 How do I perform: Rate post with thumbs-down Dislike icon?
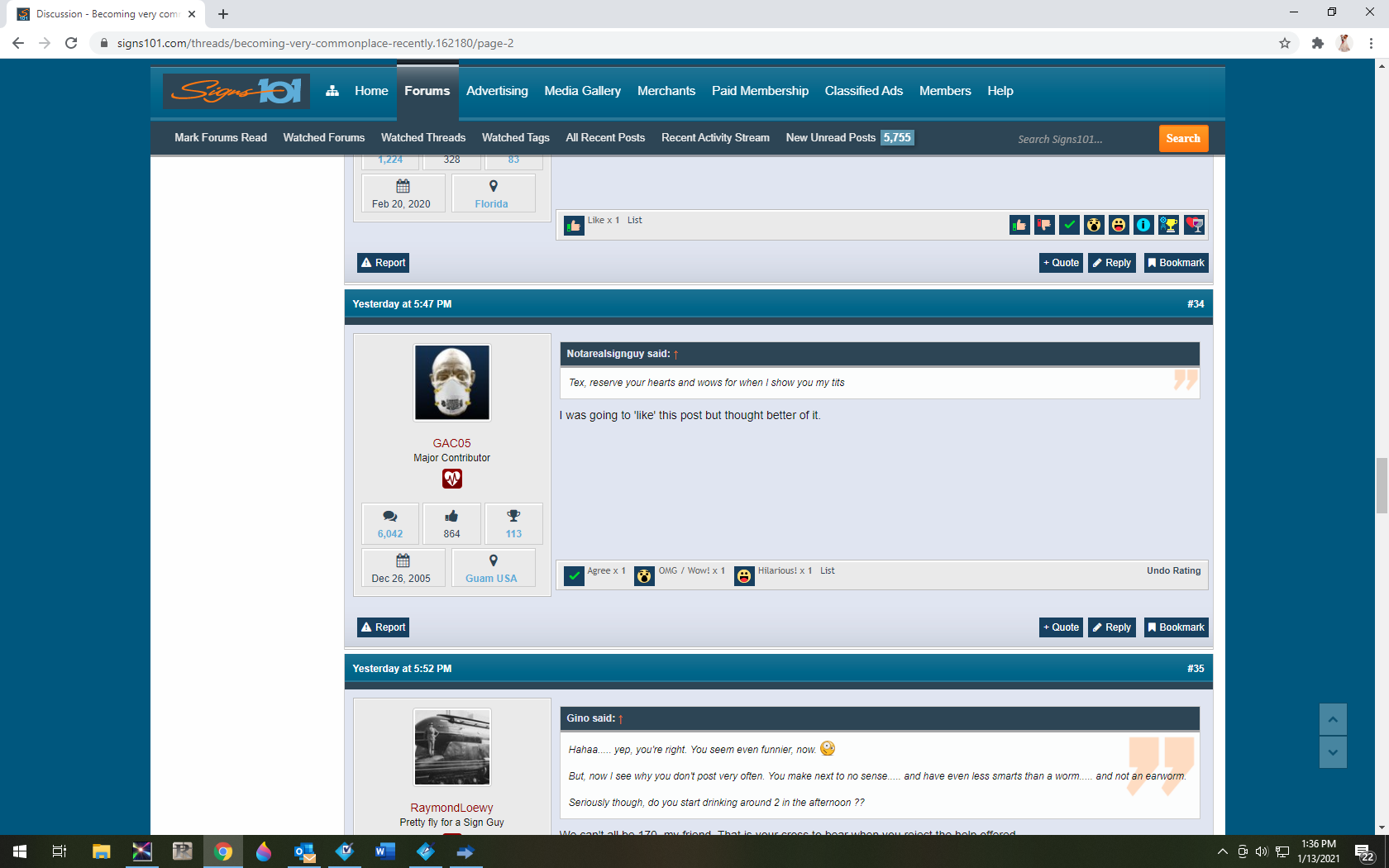(x=1044, y=225)
